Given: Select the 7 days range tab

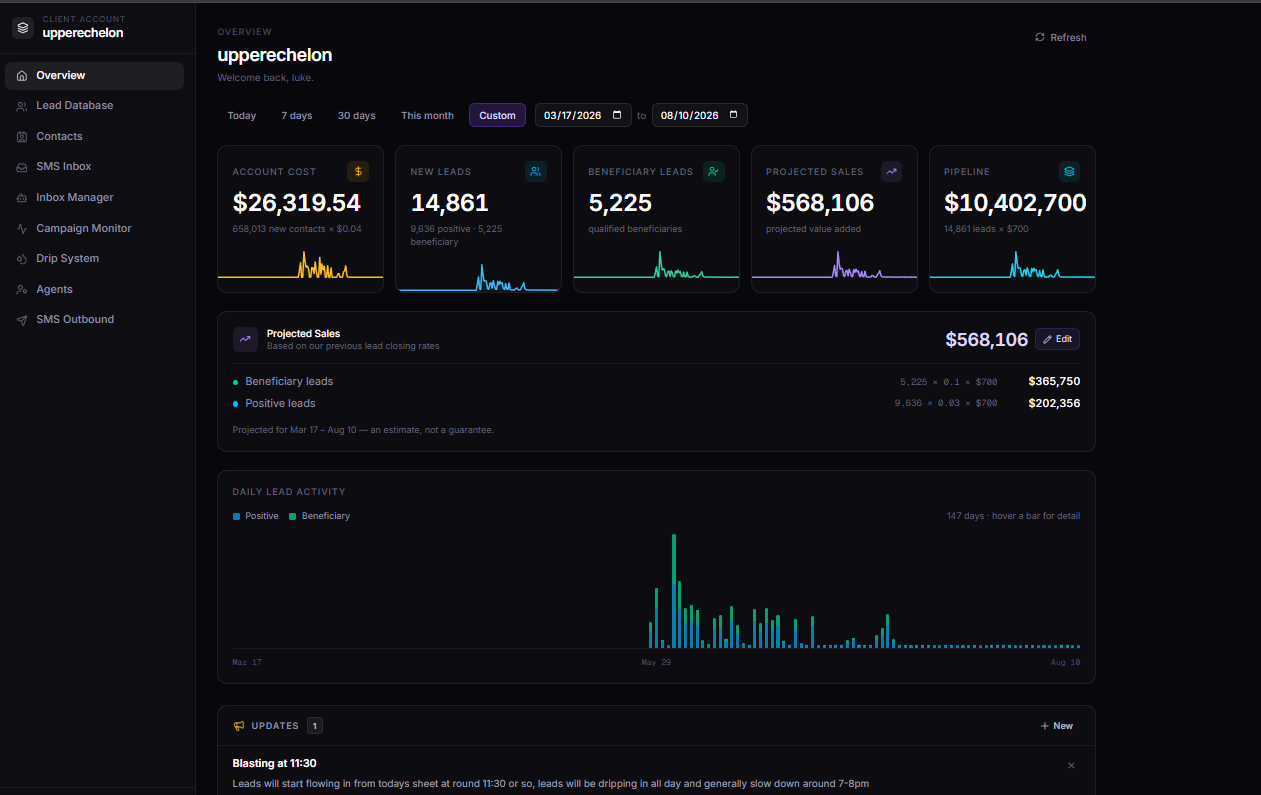Looking at the screenshot, I should (296, 116).
